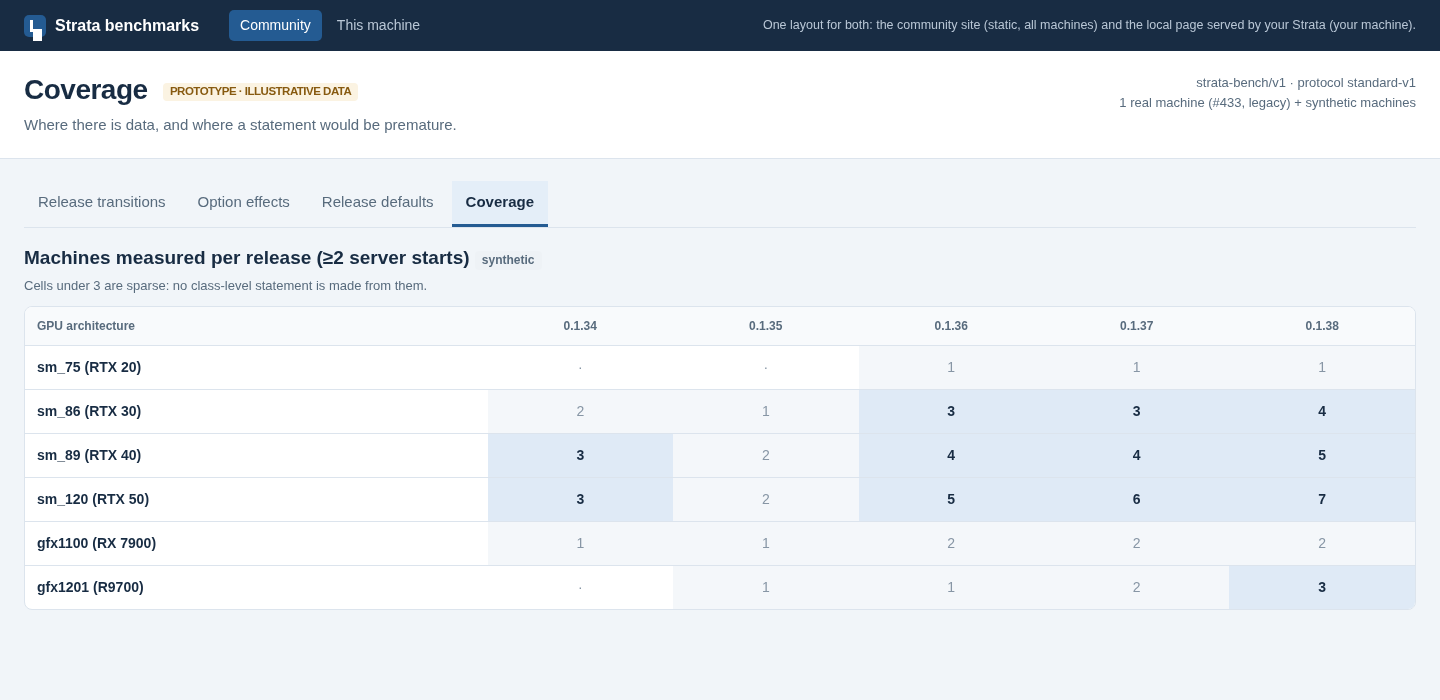1440x700 pixels.
Task: Click the sm_89 (RTX 40) cell for 0.1.38
Action: pyautogui.click(x=1322, y=455)
